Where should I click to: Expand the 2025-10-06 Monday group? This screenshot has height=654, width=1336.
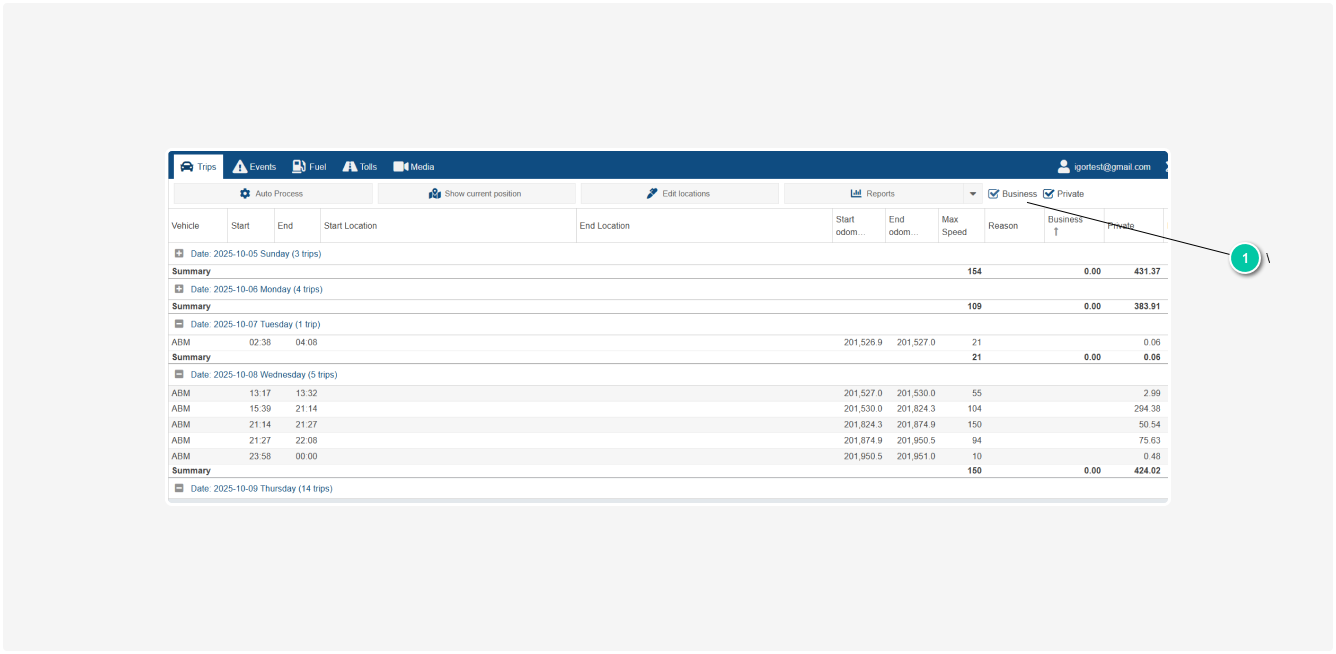pyautogui.click(x=179, y=289)
